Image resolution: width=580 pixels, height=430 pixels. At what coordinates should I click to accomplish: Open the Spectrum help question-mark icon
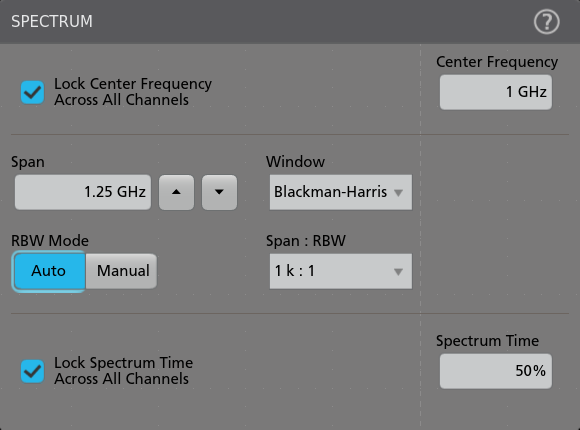point(546,22)
